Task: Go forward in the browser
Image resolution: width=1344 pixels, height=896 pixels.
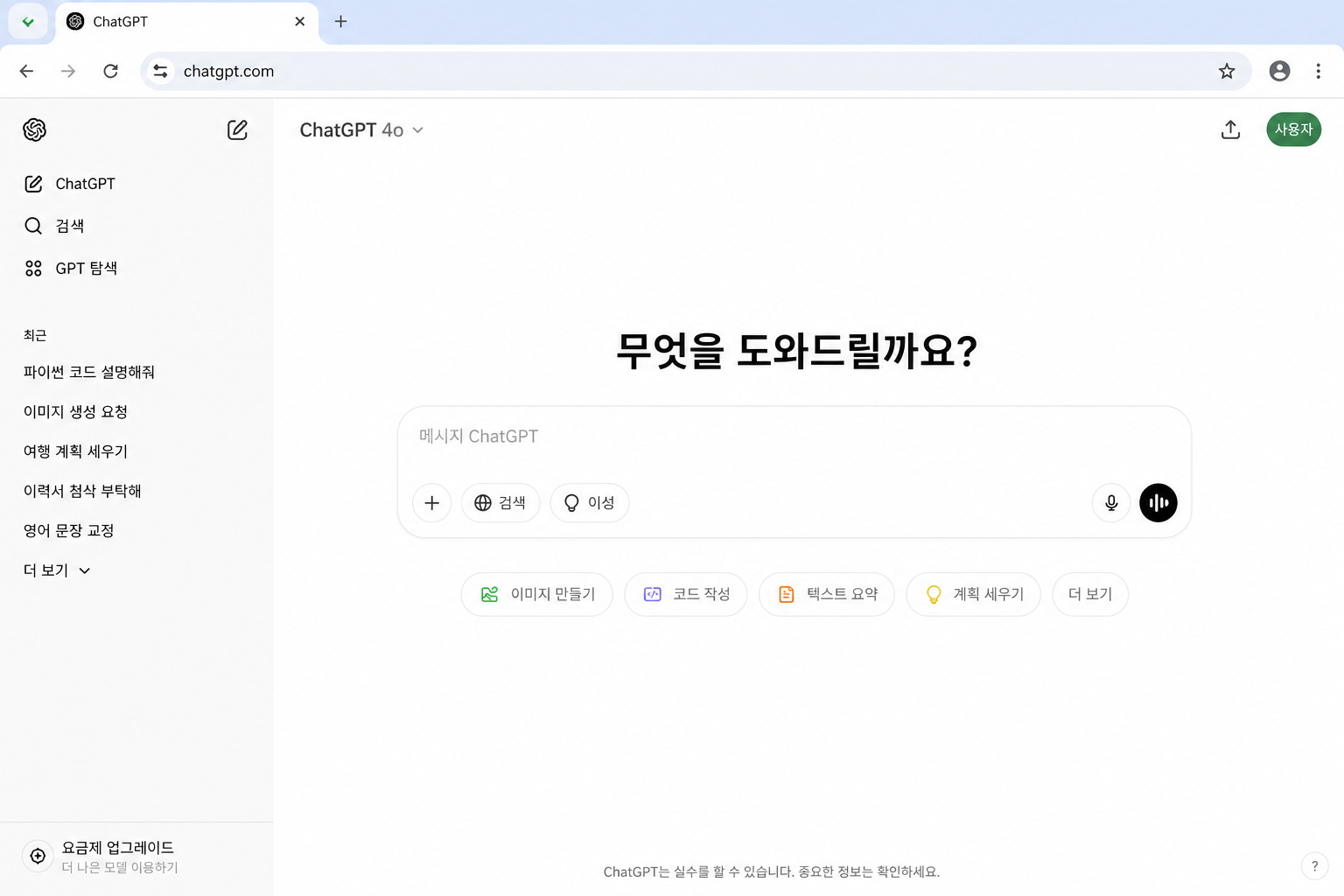Action: [x=68, y=71]
